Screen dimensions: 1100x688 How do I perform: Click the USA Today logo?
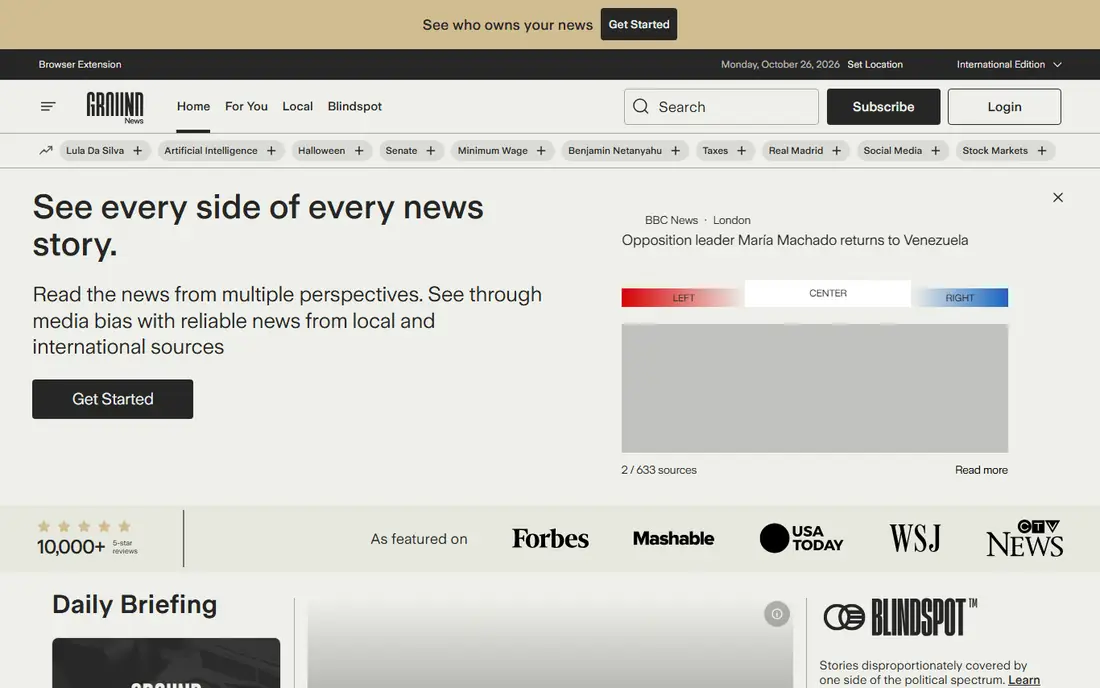(801, 538)
